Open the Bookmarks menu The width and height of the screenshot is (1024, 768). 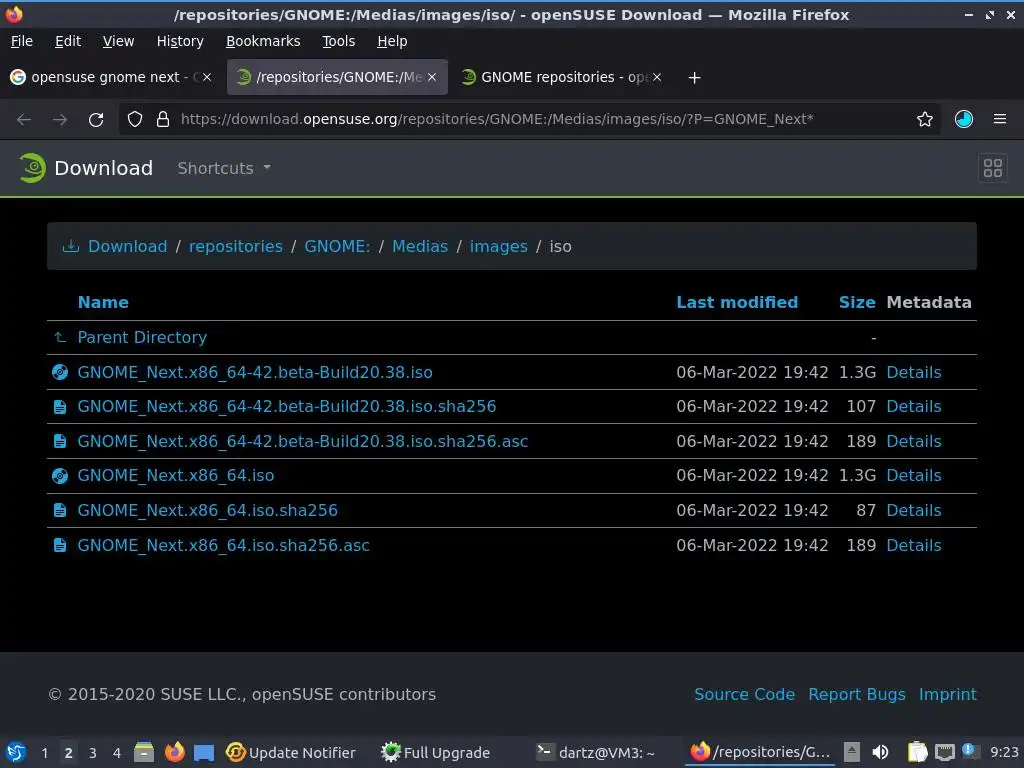(263, 41)
